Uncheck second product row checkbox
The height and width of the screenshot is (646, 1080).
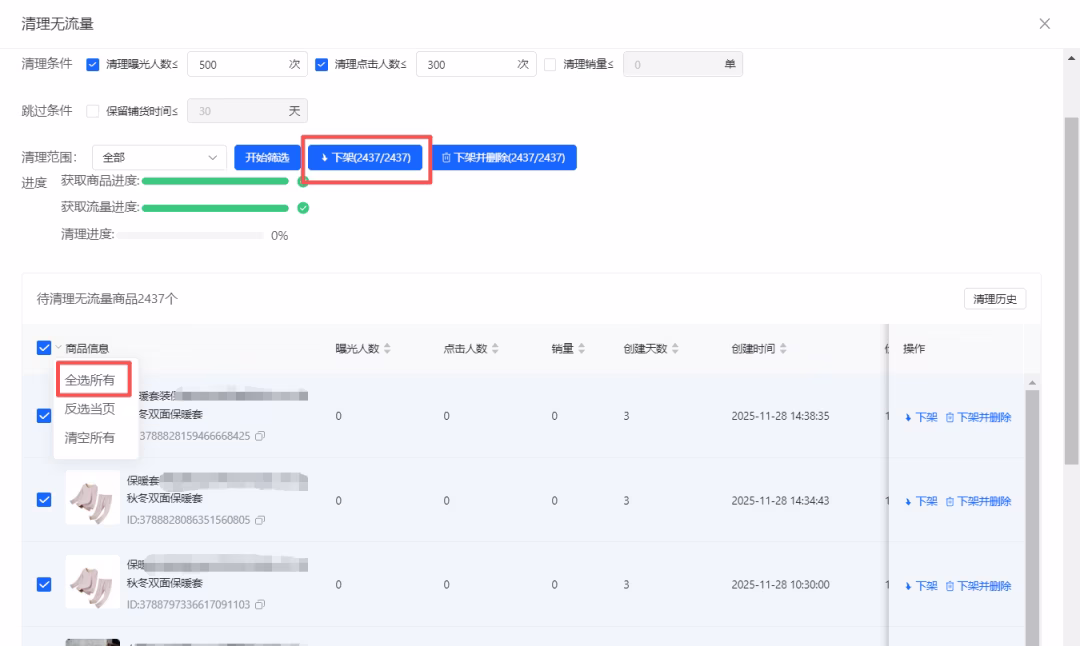[x=43, y=500]
